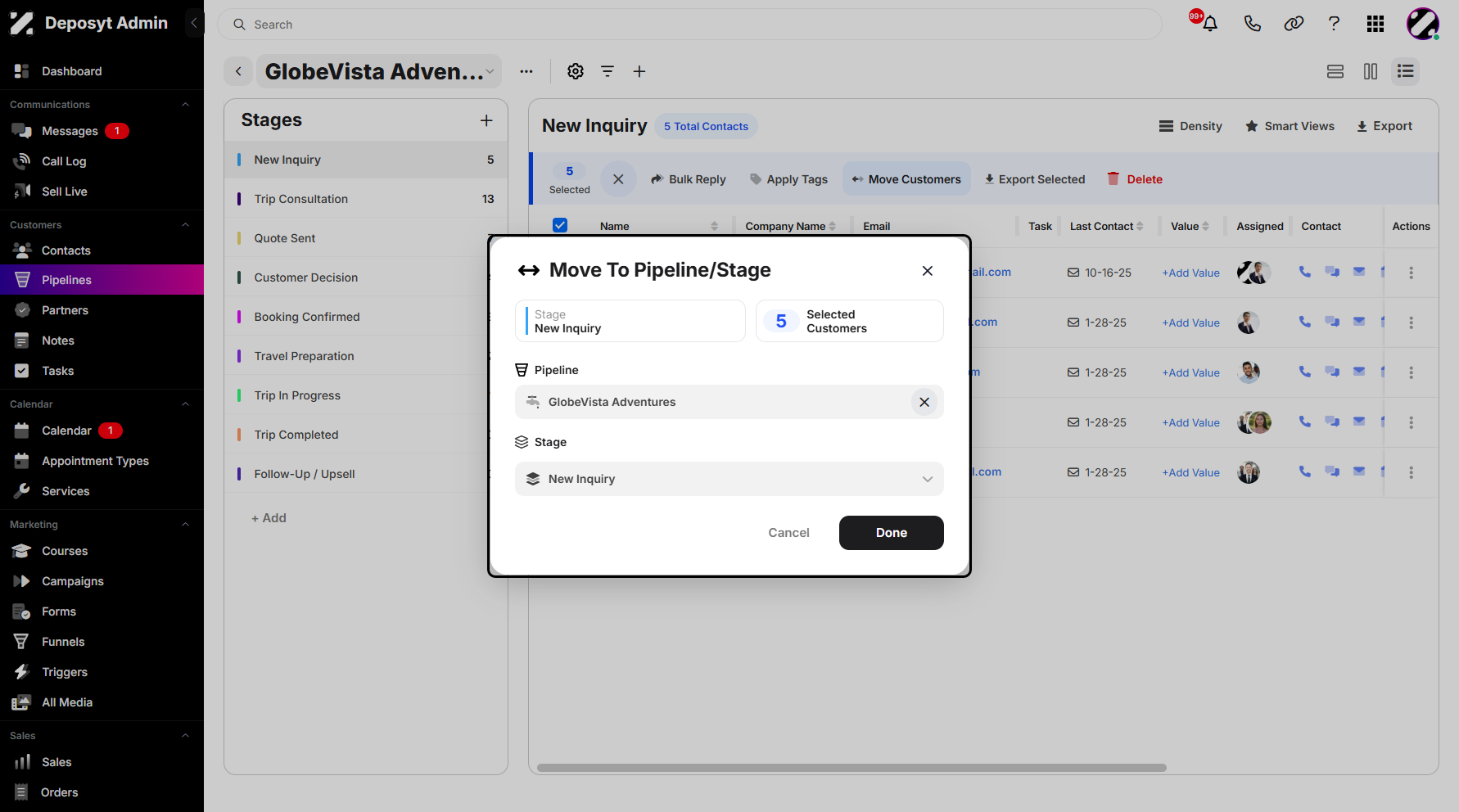
Task: Click +Add Value in 10-16-25 row
Action: click(1190, 273)
